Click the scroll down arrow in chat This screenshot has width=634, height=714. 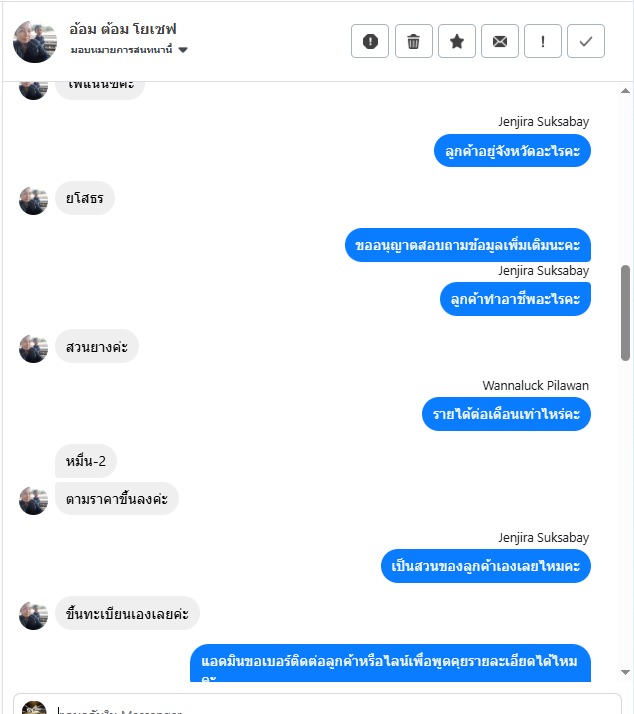tap(625, 672)
